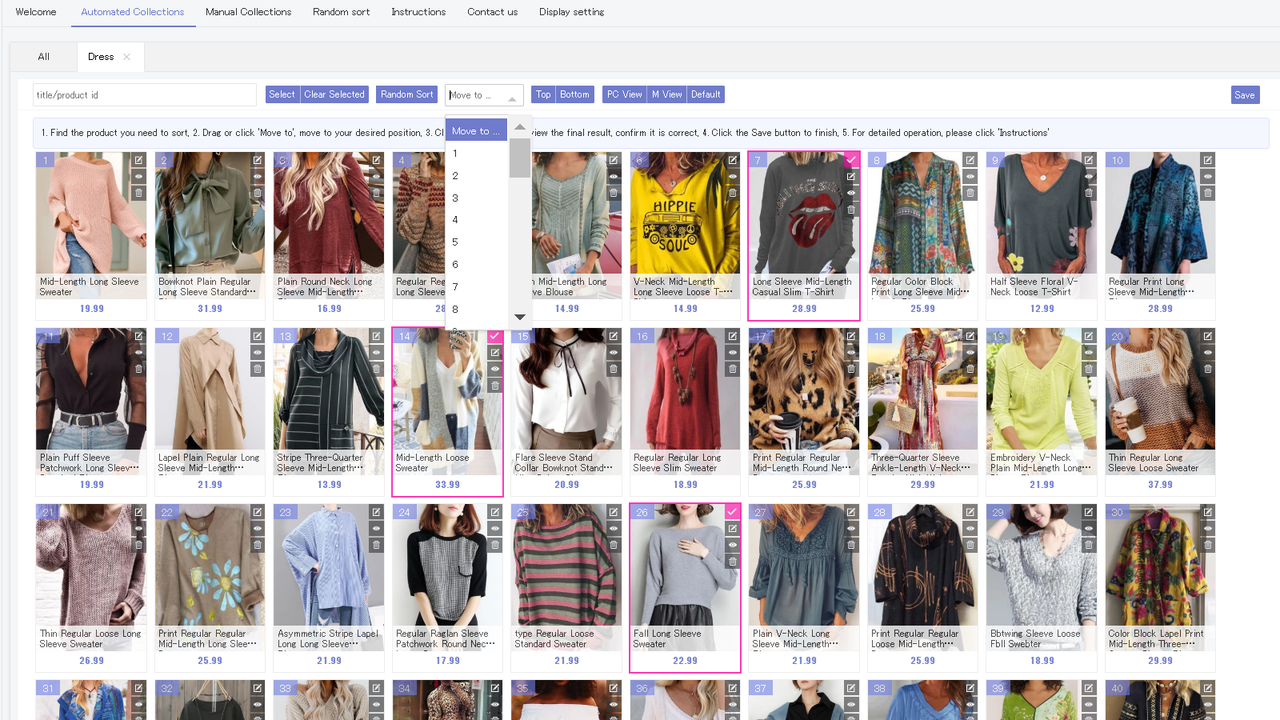Deselect checkmark on Mid-Length Loose Sweater
The height and width of the screenshot is (720, 1280).
[x=495, y=336]
